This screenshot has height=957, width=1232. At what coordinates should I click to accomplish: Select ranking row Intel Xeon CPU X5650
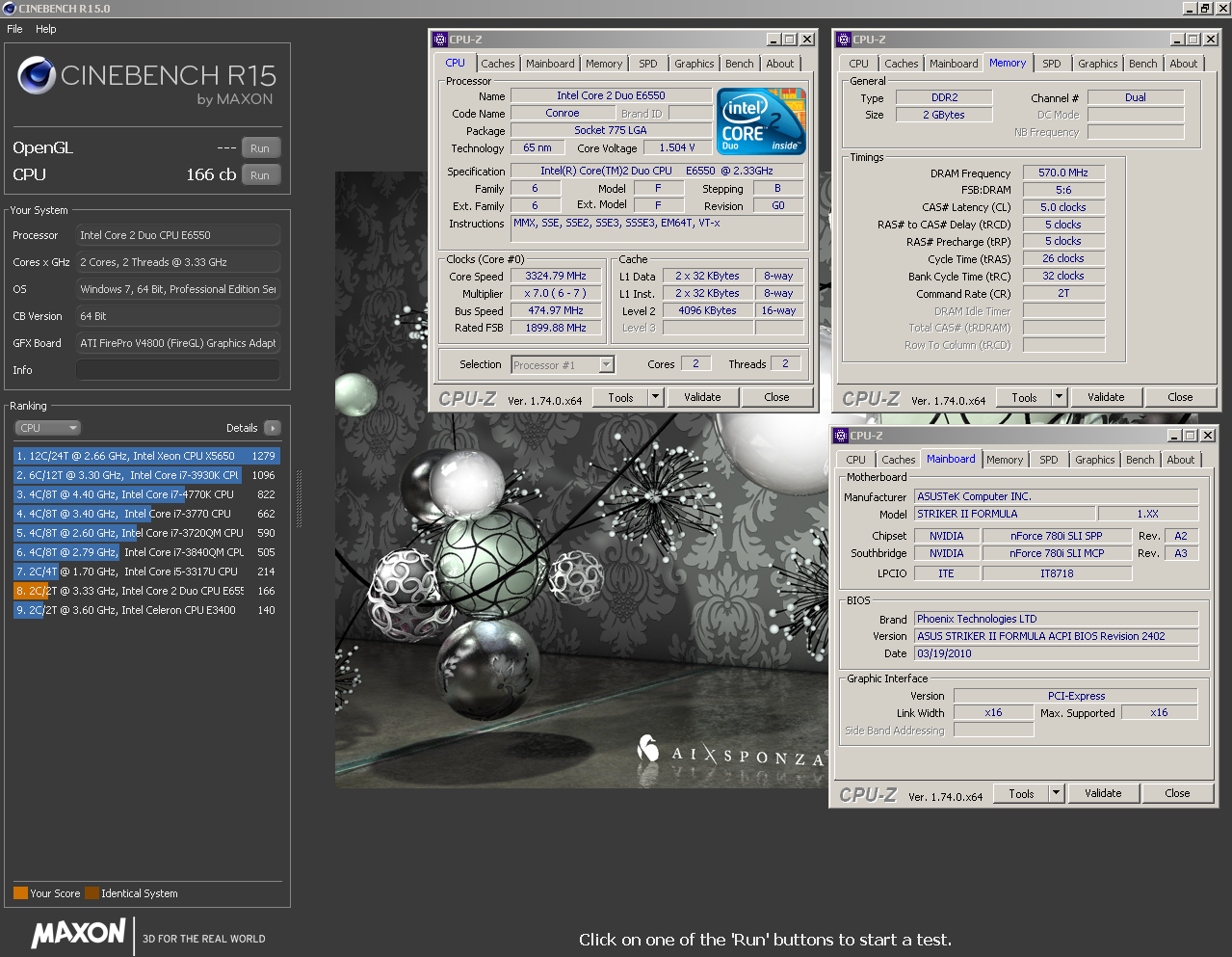tap(146, 456)
